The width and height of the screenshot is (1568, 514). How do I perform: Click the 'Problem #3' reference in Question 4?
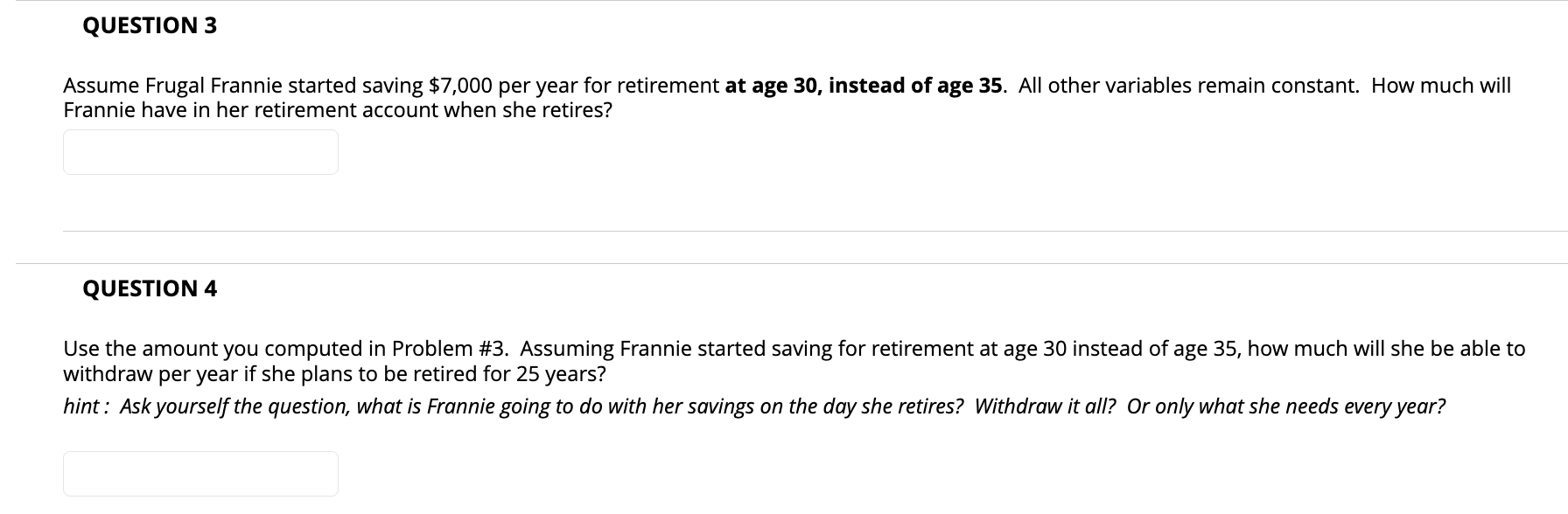(450, 349)
